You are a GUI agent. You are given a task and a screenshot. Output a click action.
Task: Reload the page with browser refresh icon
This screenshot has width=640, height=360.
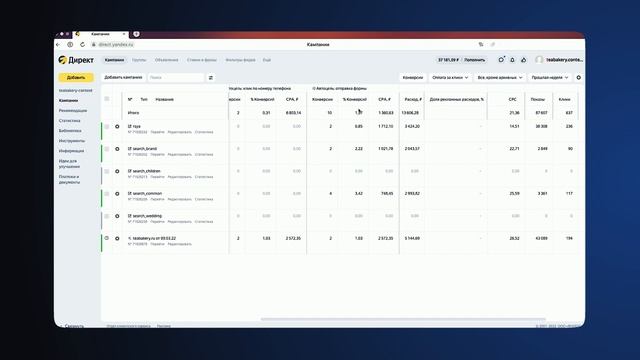(x=82, y=44)
